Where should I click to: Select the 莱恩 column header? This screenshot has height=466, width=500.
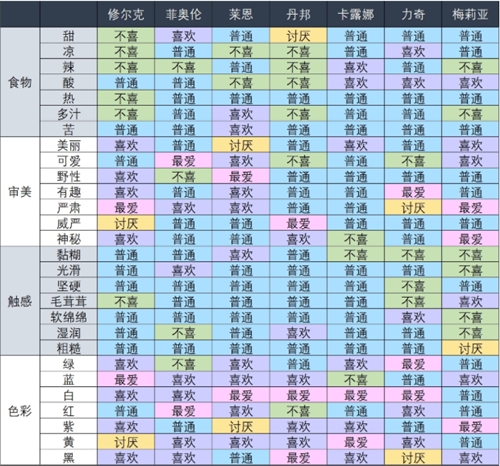(x=241, y=14)
